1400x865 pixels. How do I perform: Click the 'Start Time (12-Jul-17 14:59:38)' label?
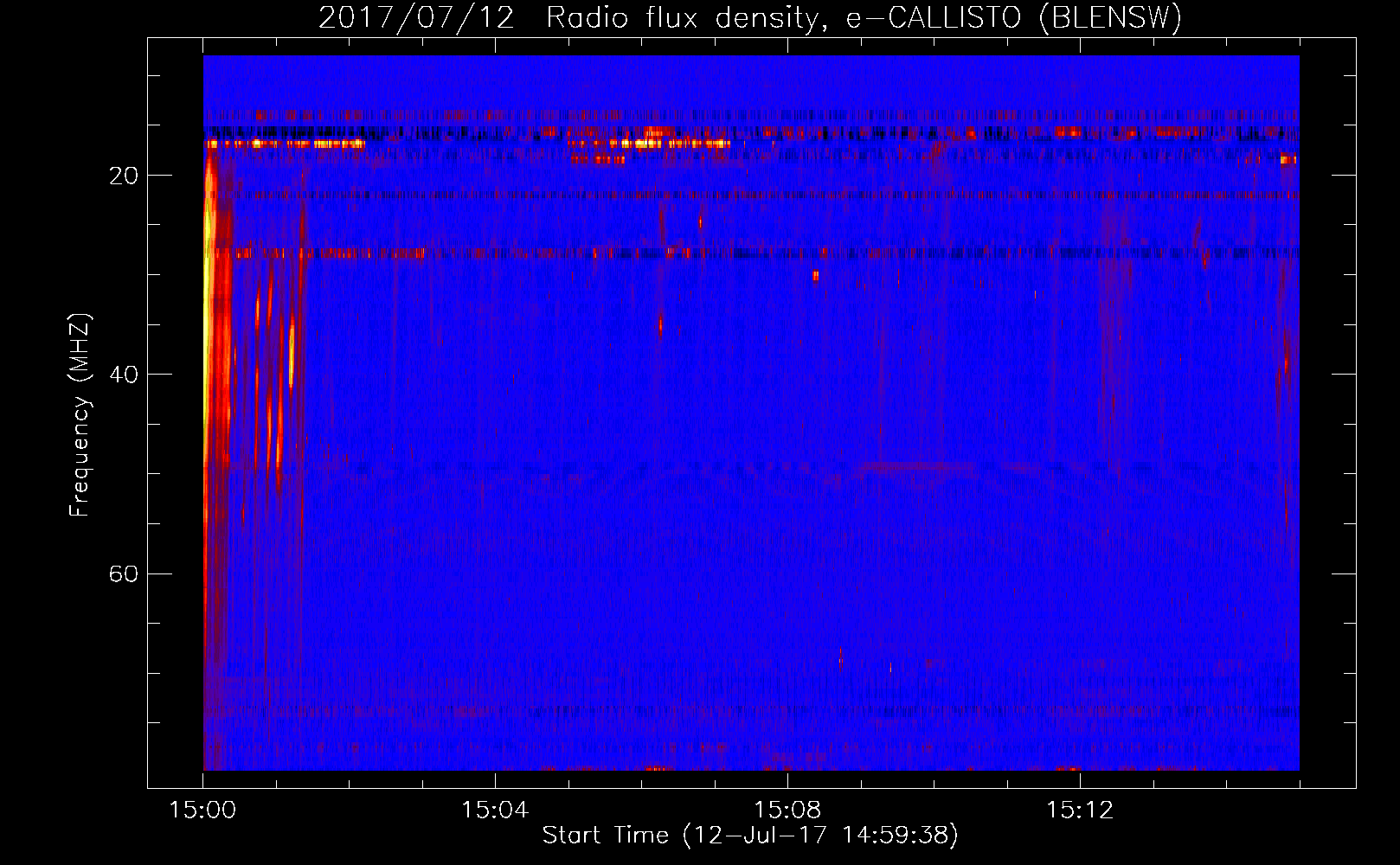point(750,835)
